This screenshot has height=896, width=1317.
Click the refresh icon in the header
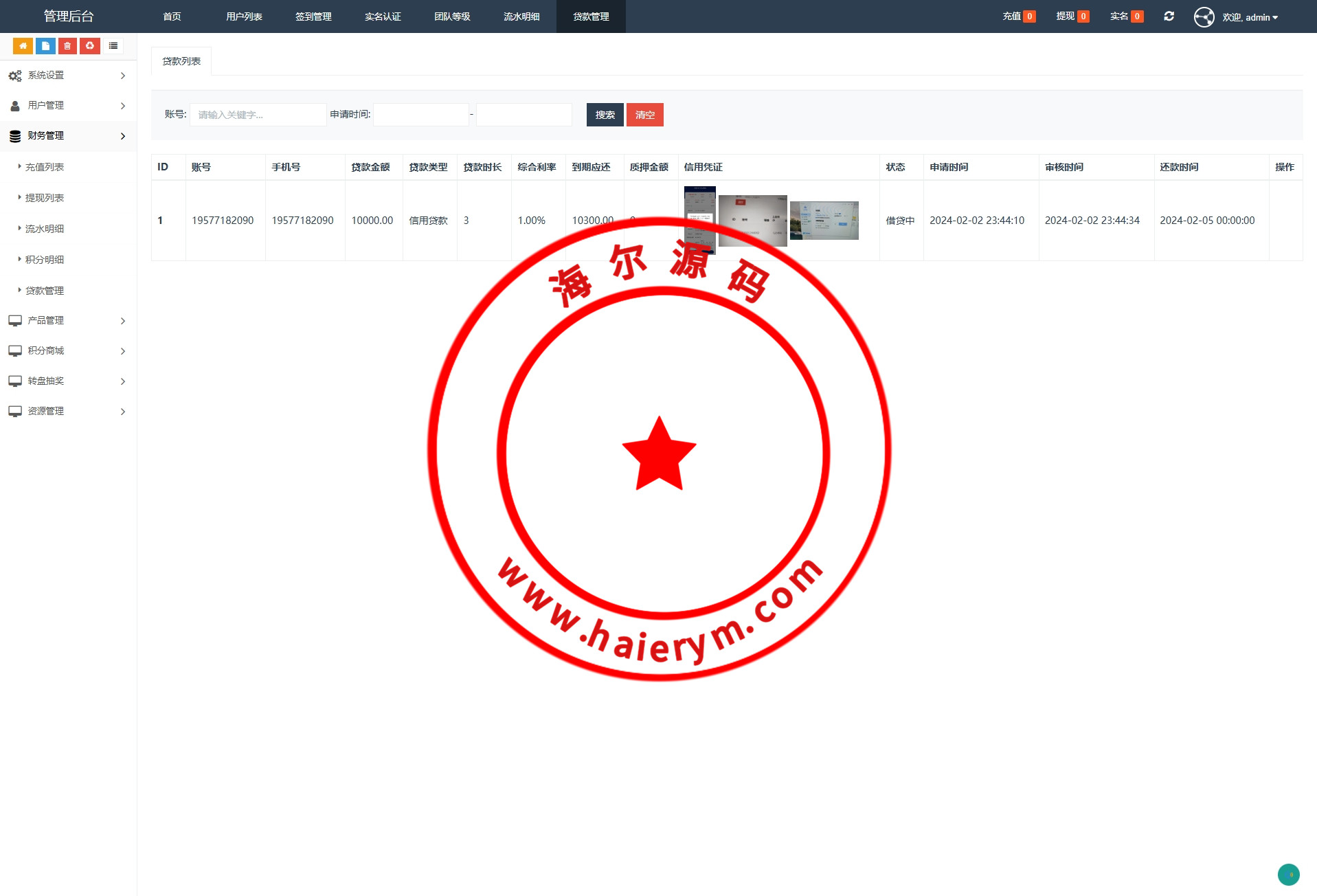(1169, 16)
